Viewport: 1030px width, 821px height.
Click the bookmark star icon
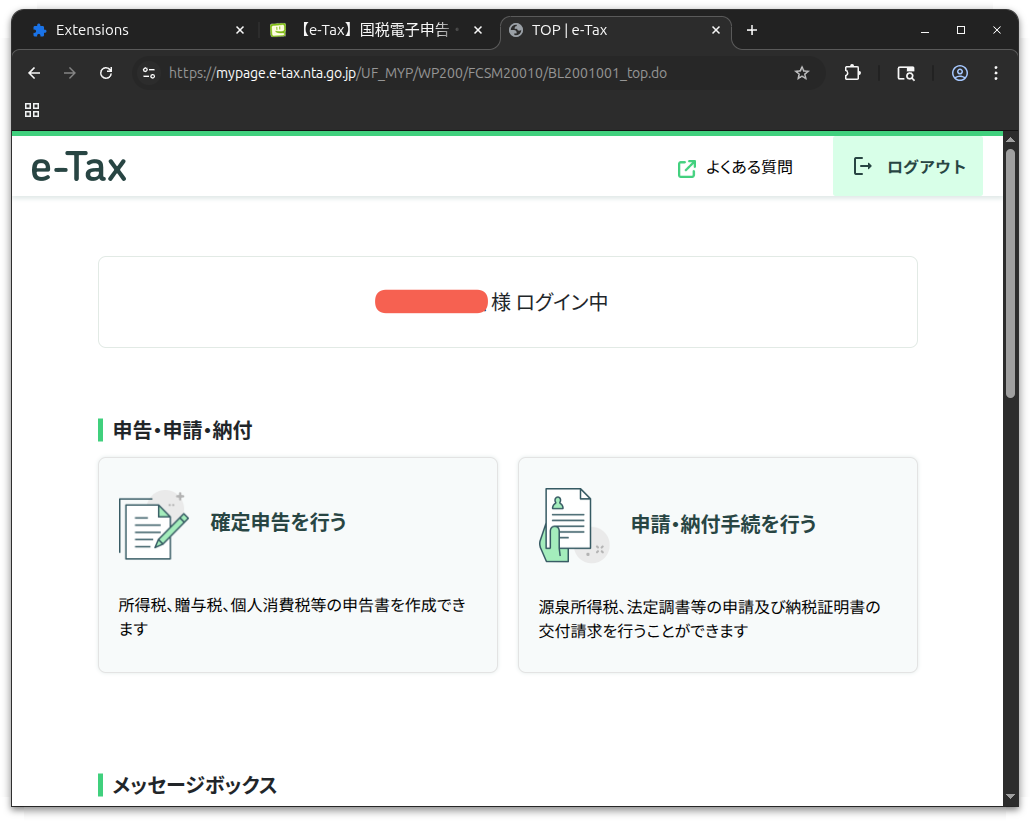pos(801,73)
